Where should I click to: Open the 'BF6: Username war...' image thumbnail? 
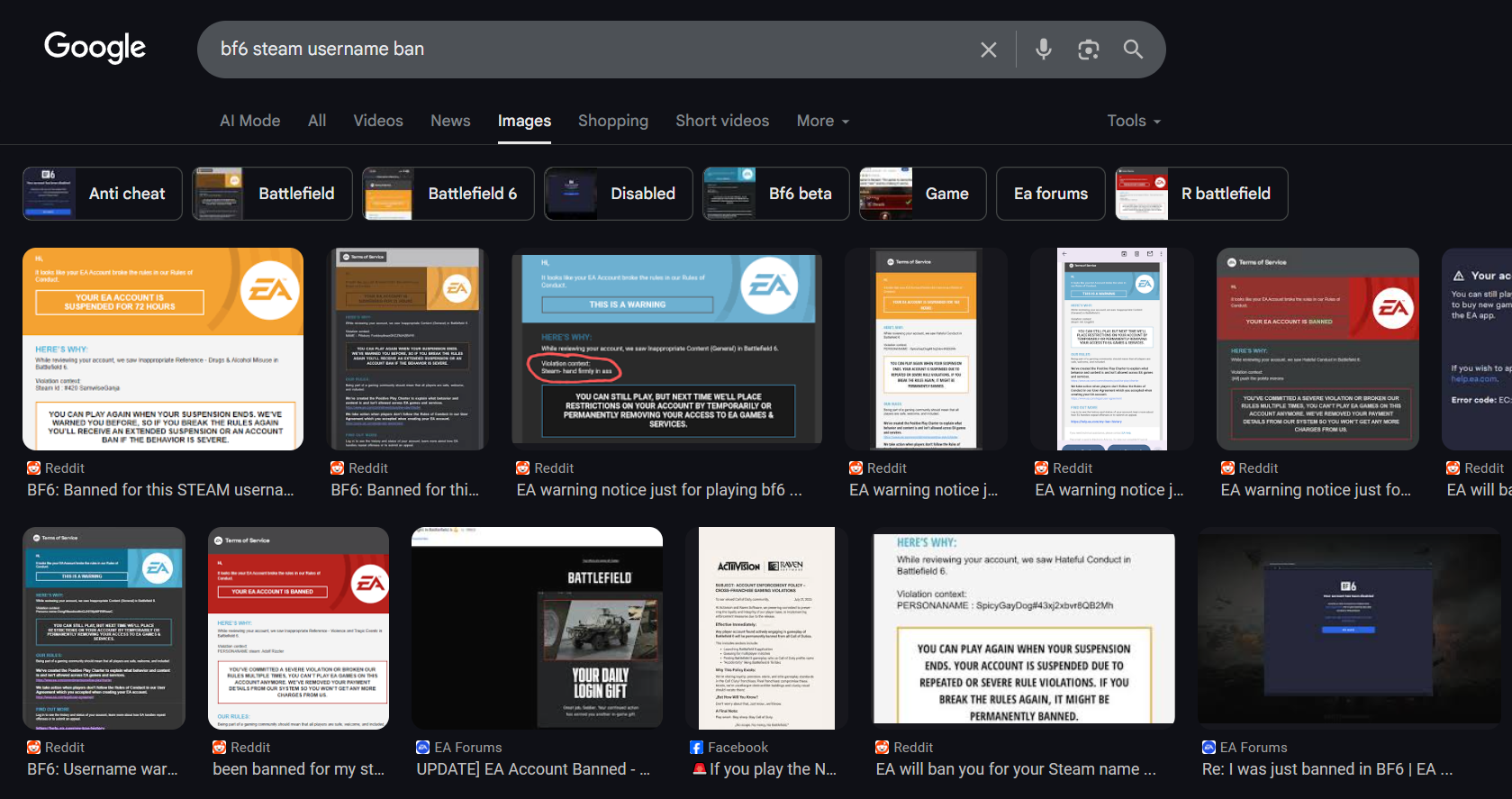pos(104,628)
